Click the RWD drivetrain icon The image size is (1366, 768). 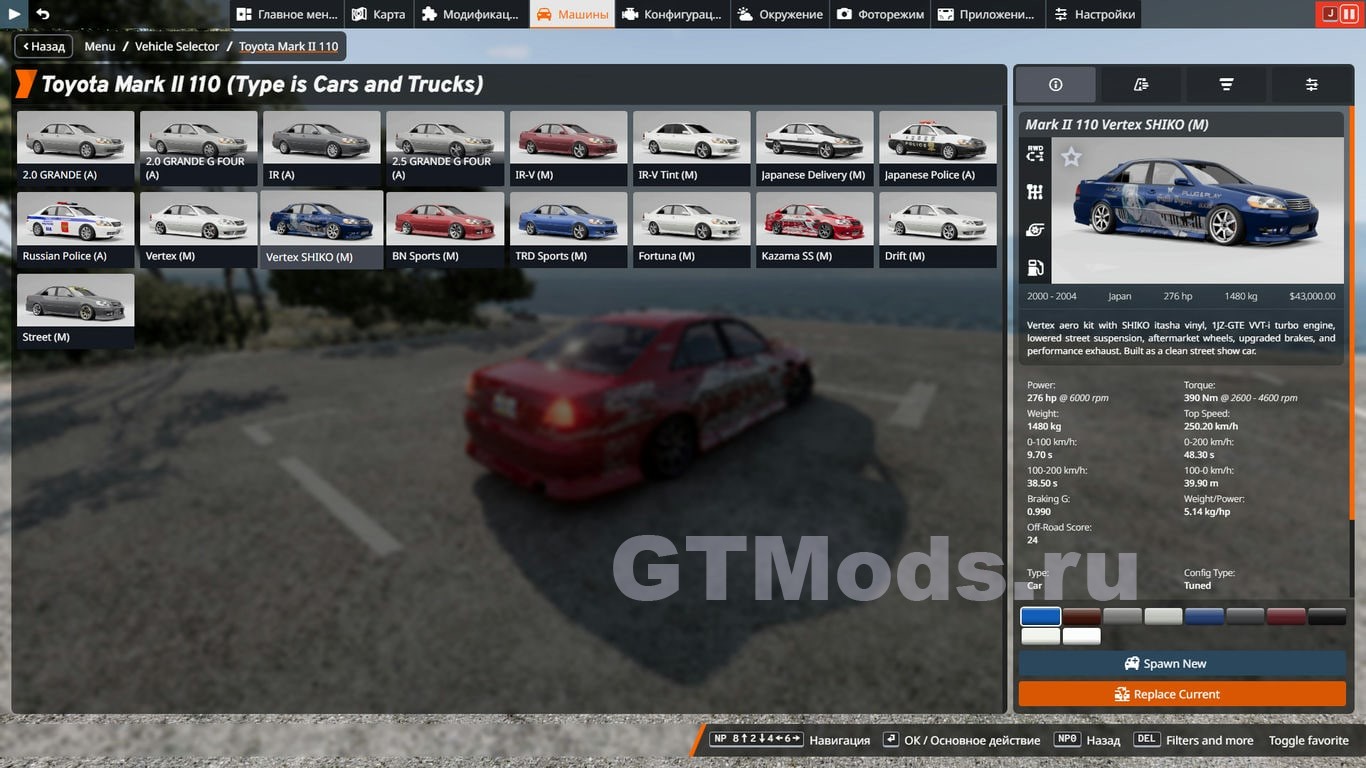(1035, 154)
